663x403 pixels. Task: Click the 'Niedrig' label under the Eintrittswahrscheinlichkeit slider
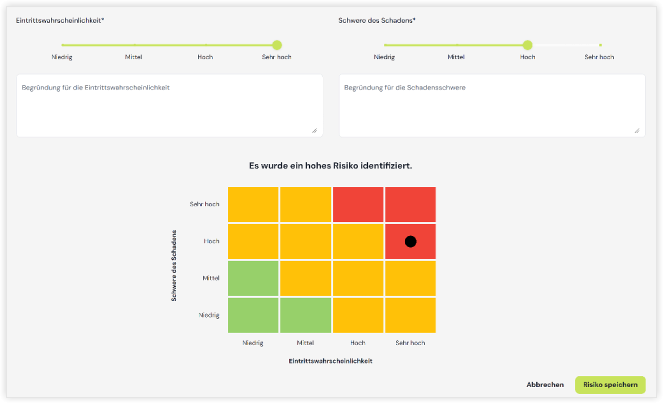tap(61, 57)
